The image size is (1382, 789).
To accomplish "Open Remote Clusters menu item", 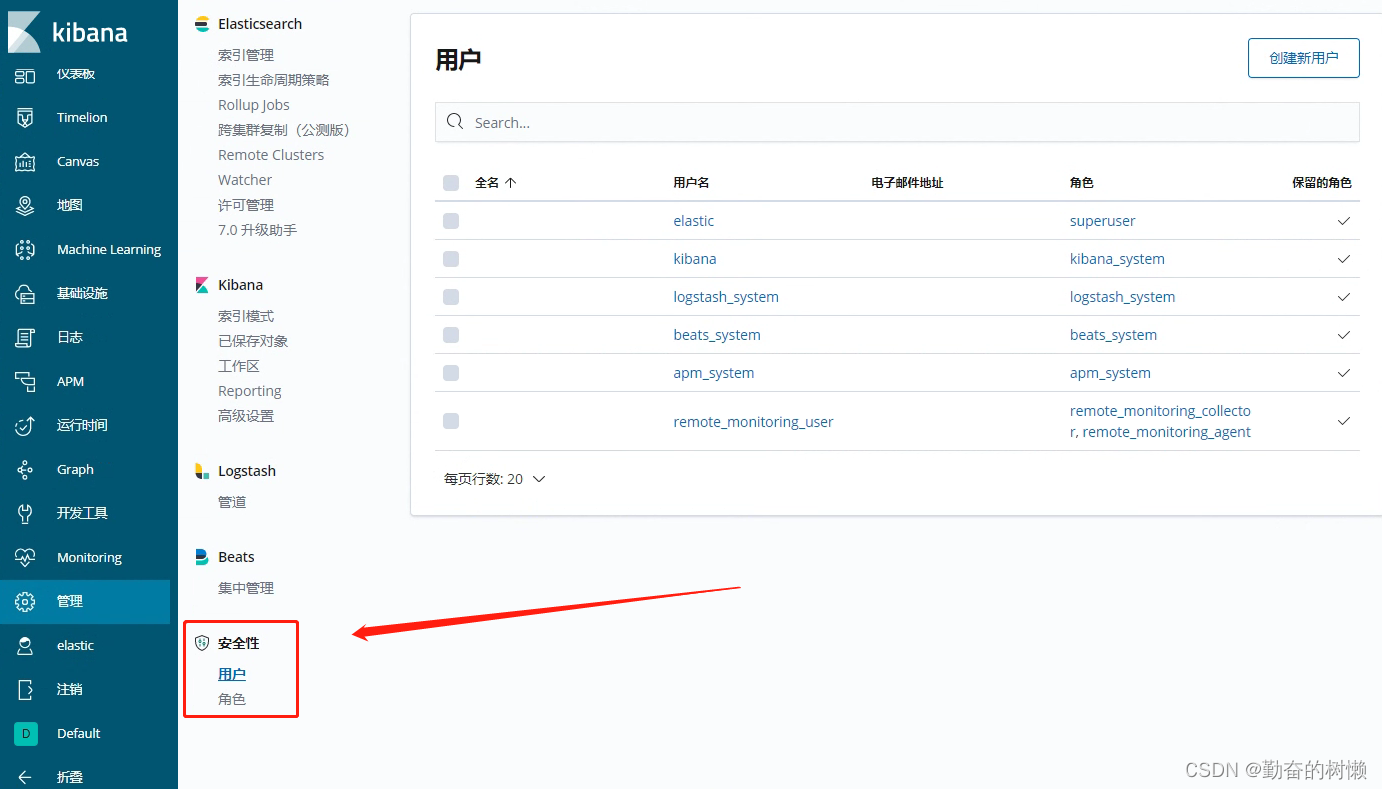I will 271,155.
